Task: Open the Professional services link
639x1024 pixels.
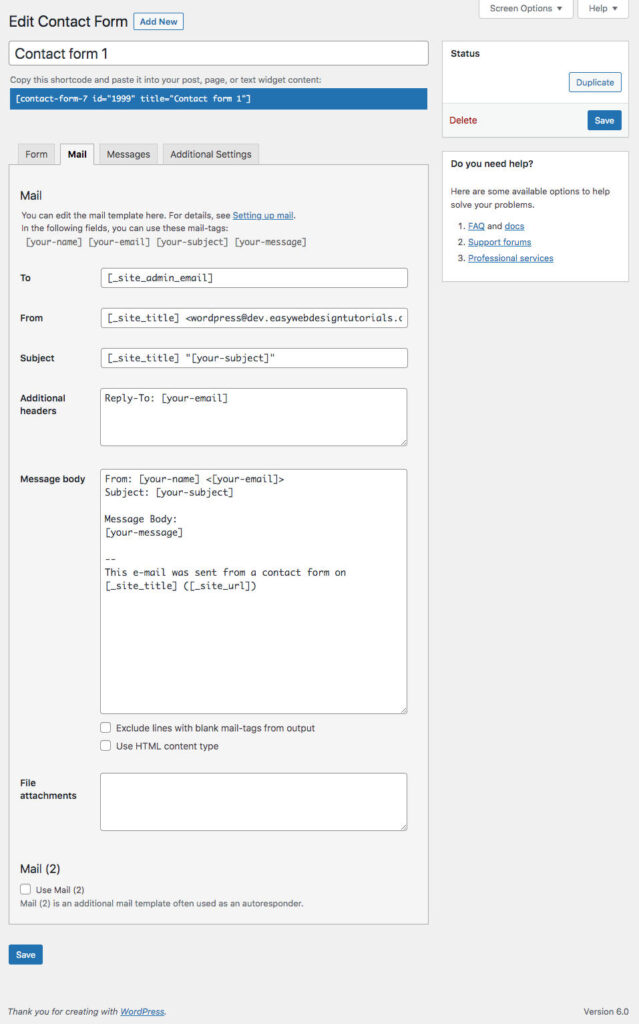Action: point(510,258)
